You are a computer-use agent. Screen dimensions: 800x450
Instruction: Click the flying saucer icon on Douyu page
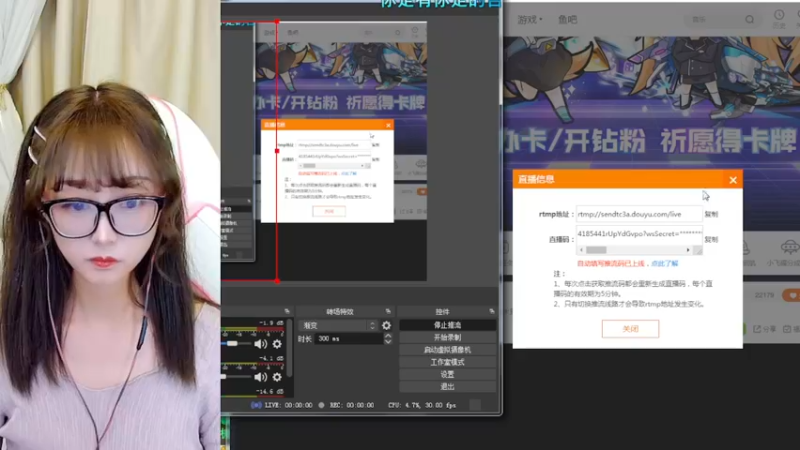coord(789,248)
